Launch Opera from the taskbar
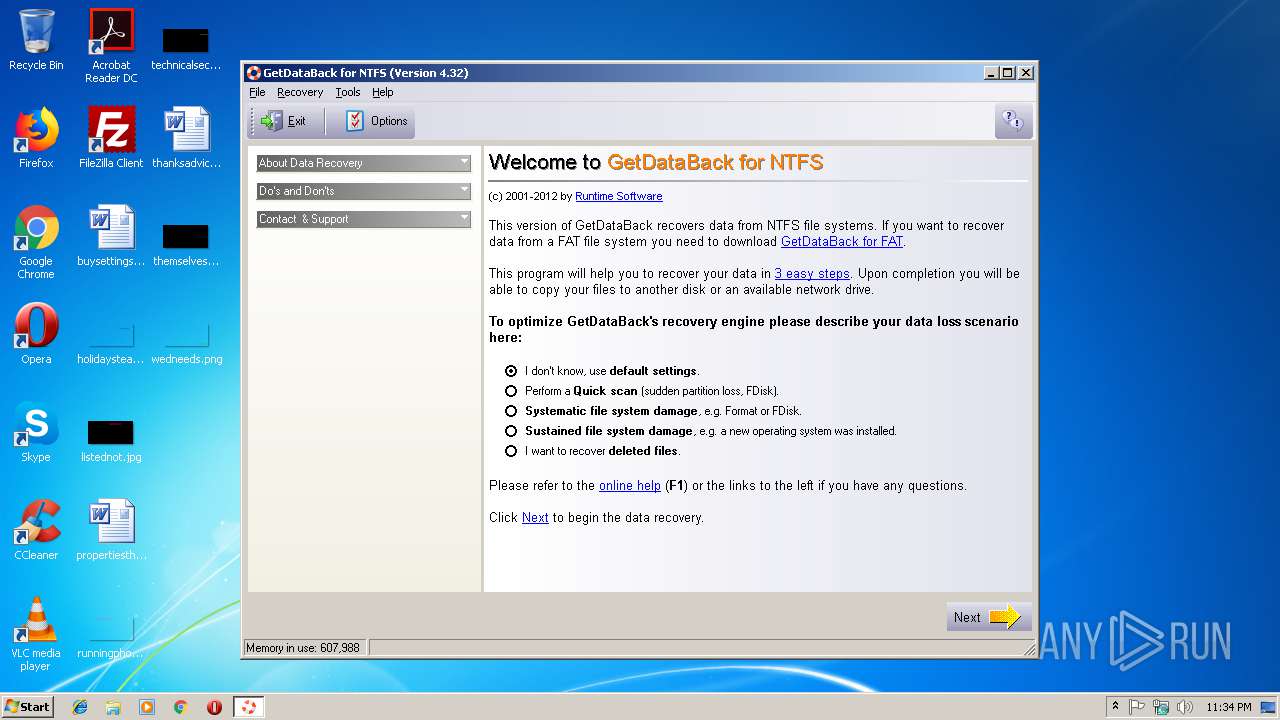 214,707
